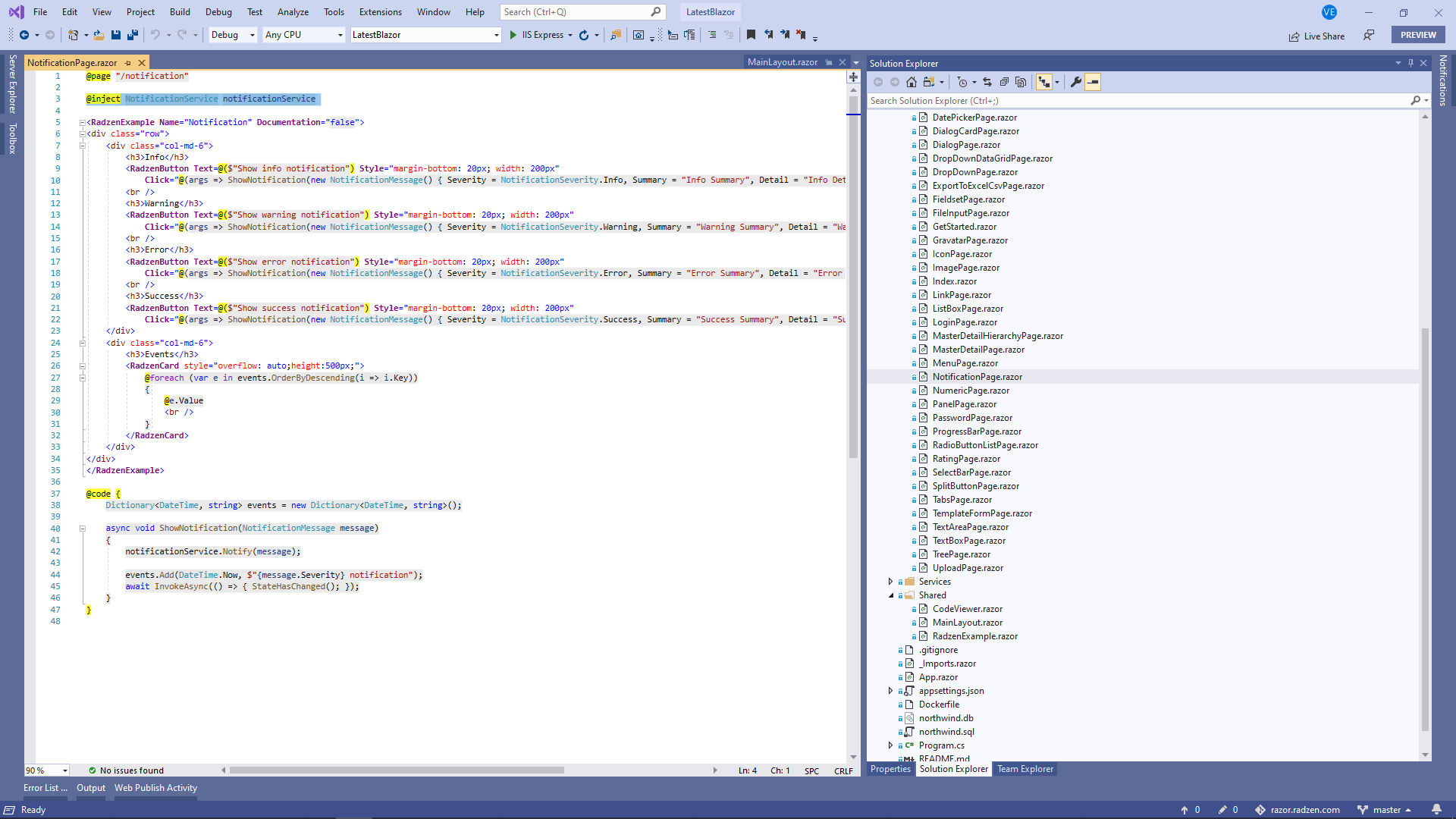
Task: Expand the Services folder
Action: [x=891, y=582]
